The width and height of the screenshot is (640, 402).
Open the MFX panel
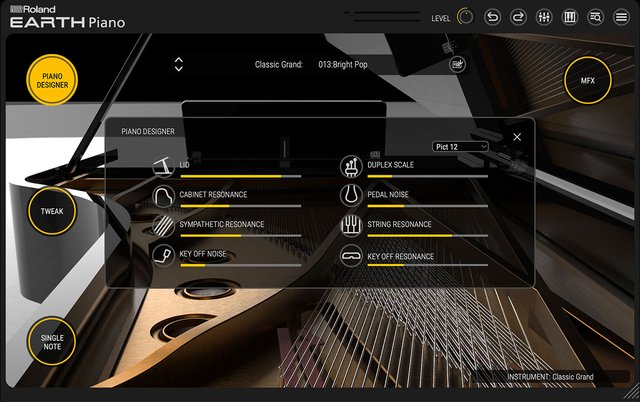[x=588, y=80]
